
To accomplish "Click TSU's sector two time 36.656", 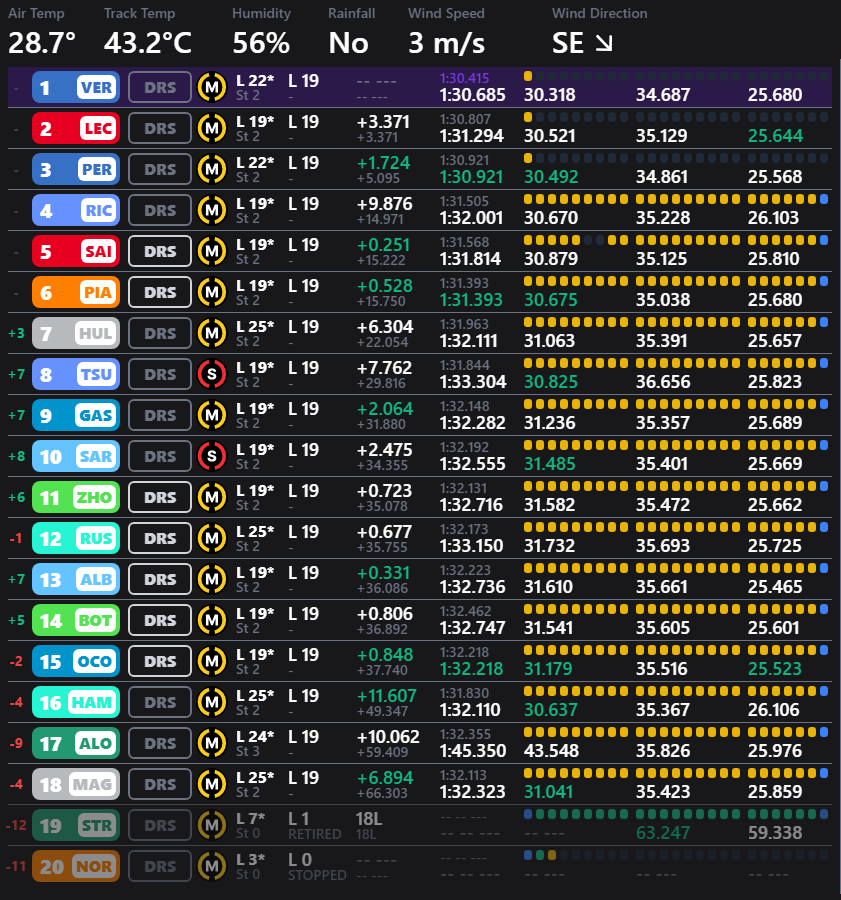I will pyautogui.click(x=663, y=382).
